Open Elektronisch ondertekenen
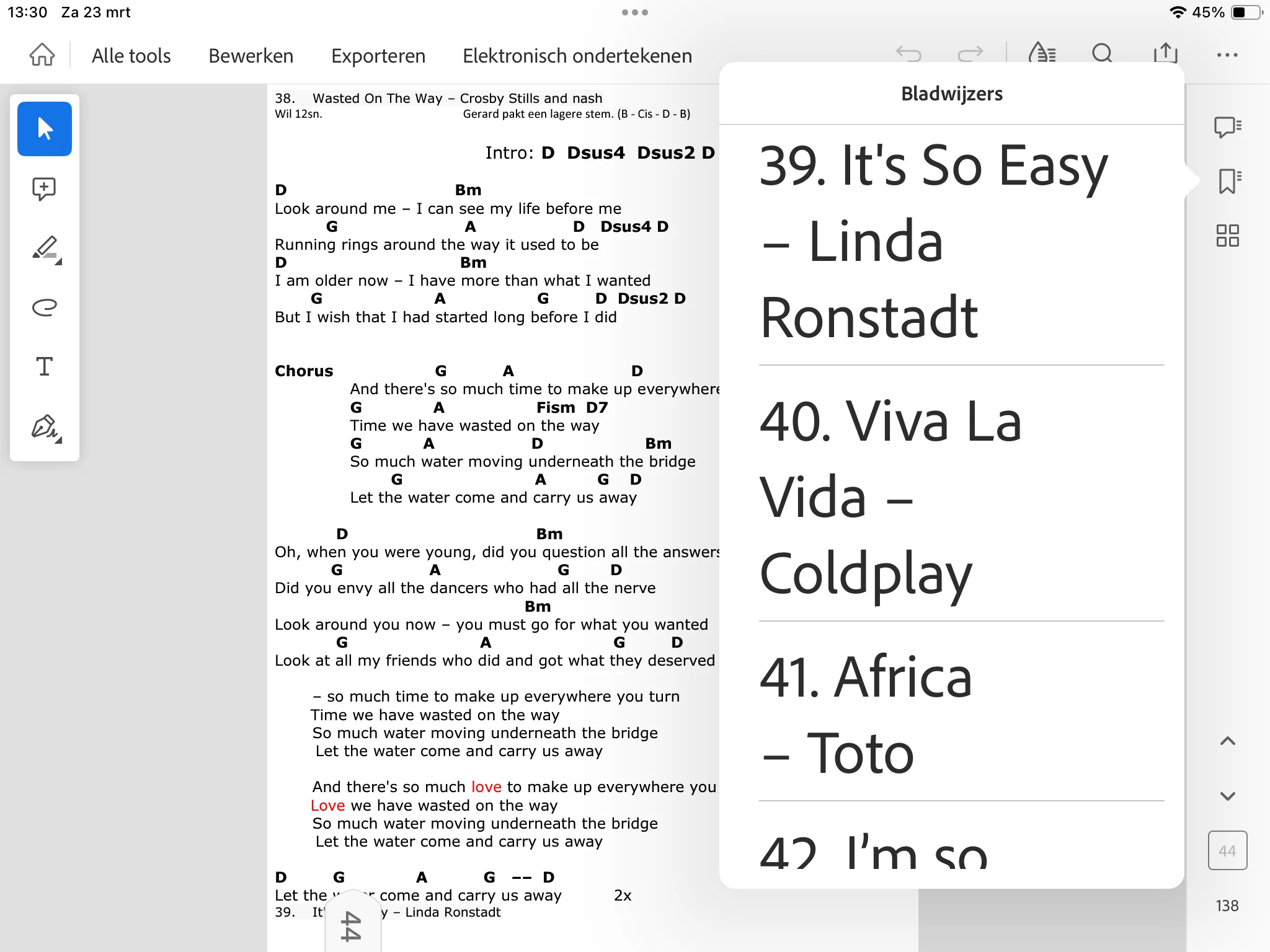The width and height of the screenshot is (1270, 952). click(x=577, y=56)
